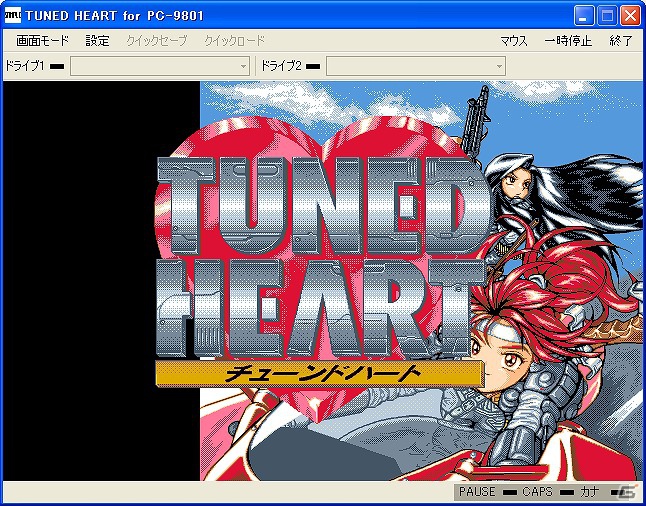Toggle マウス capture in menu bar

(x=514, y=41)
